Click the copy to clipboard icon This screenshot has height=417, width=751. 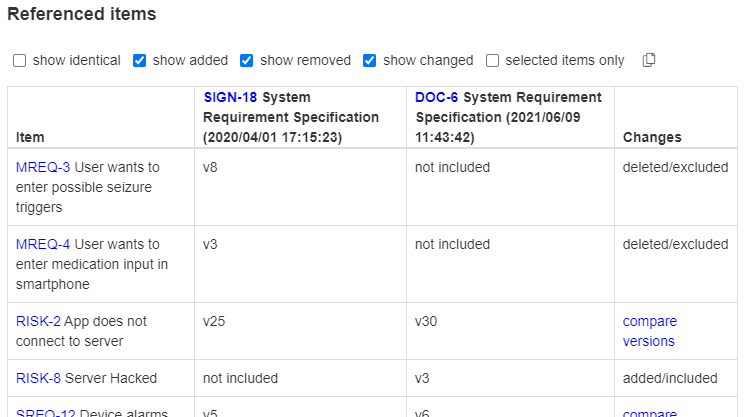point(649,60)
